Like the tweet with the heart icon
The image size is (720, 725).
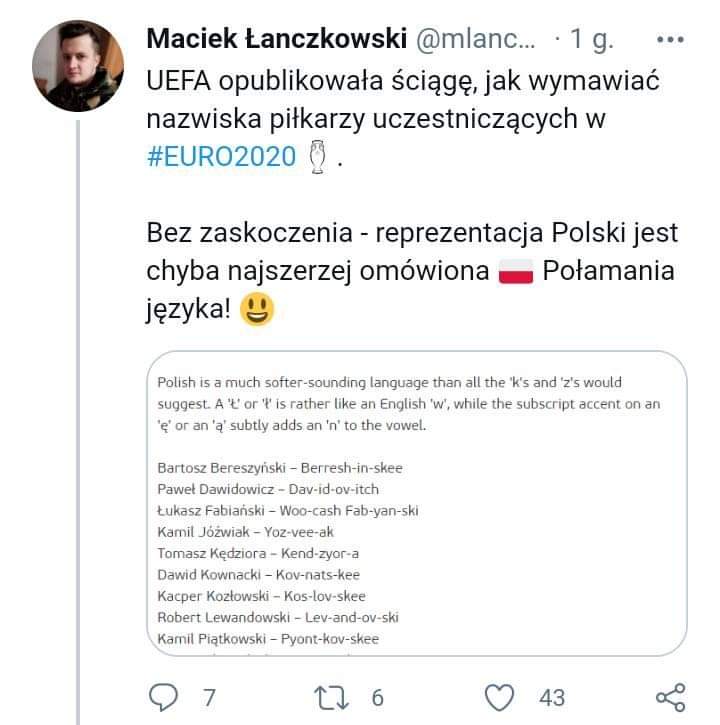click(x=499, y=696)
